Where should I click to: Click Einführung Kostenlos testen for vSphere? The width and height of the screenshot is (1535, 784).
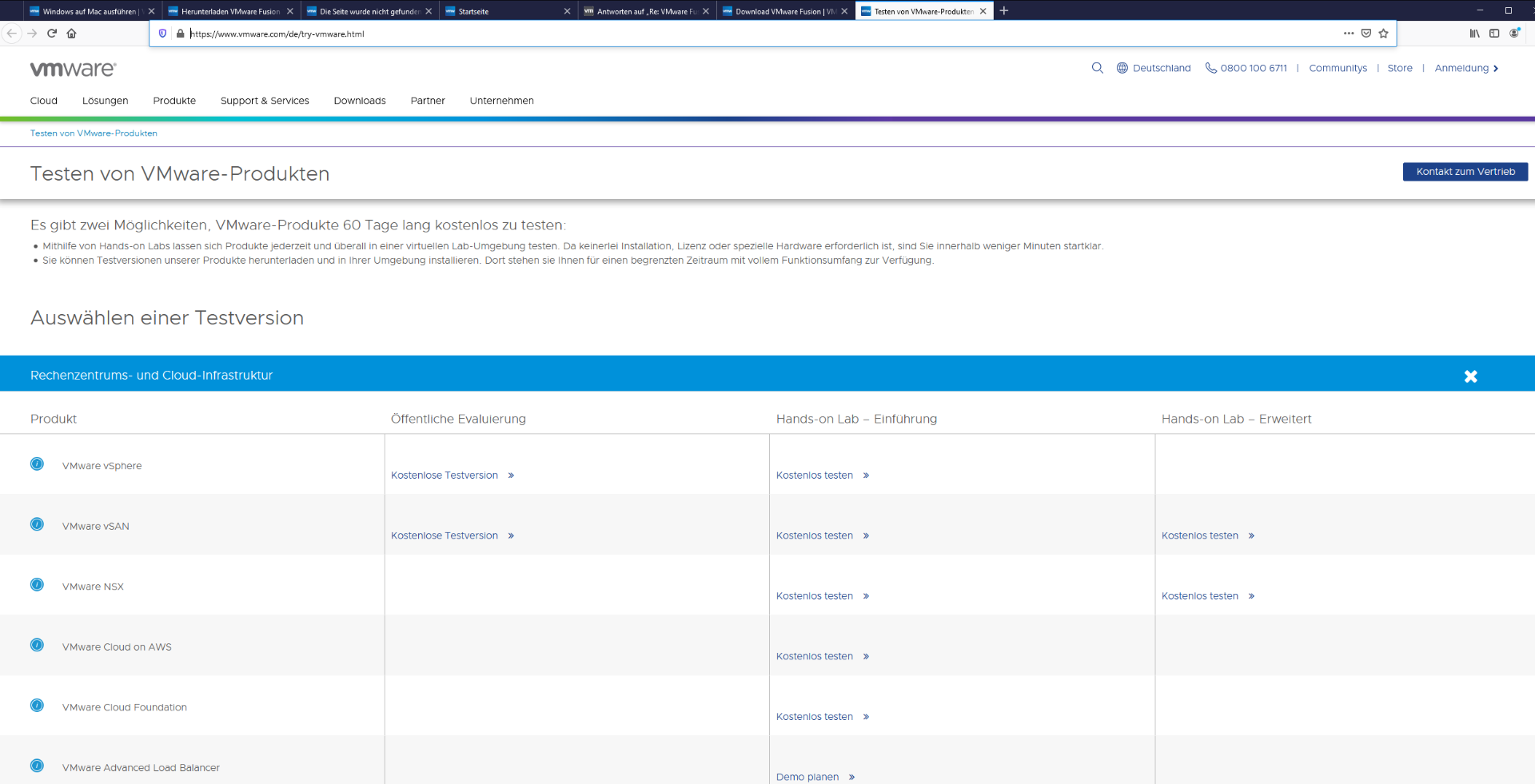click(x=823, y=476)
